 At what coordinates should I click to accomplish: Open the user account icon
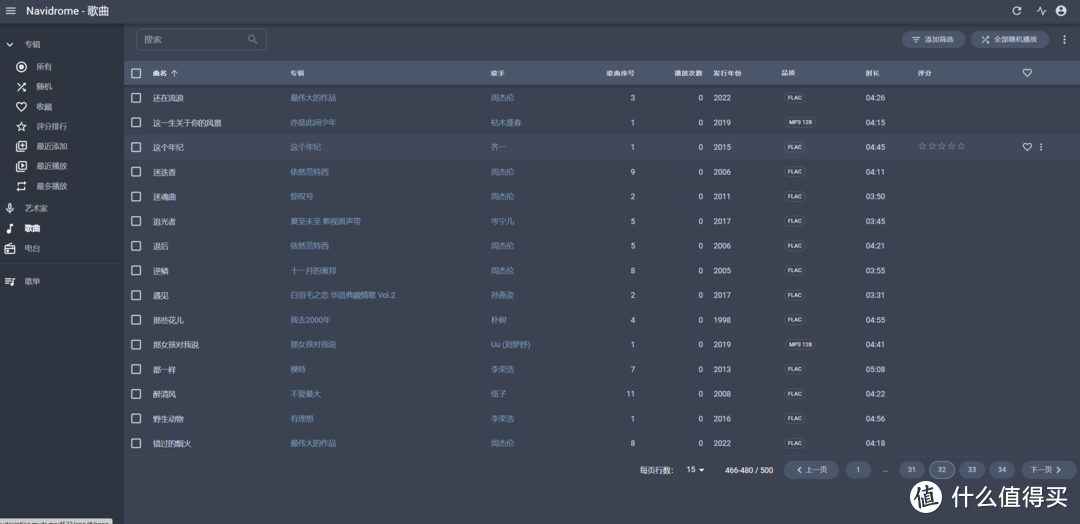[1061, 11]
